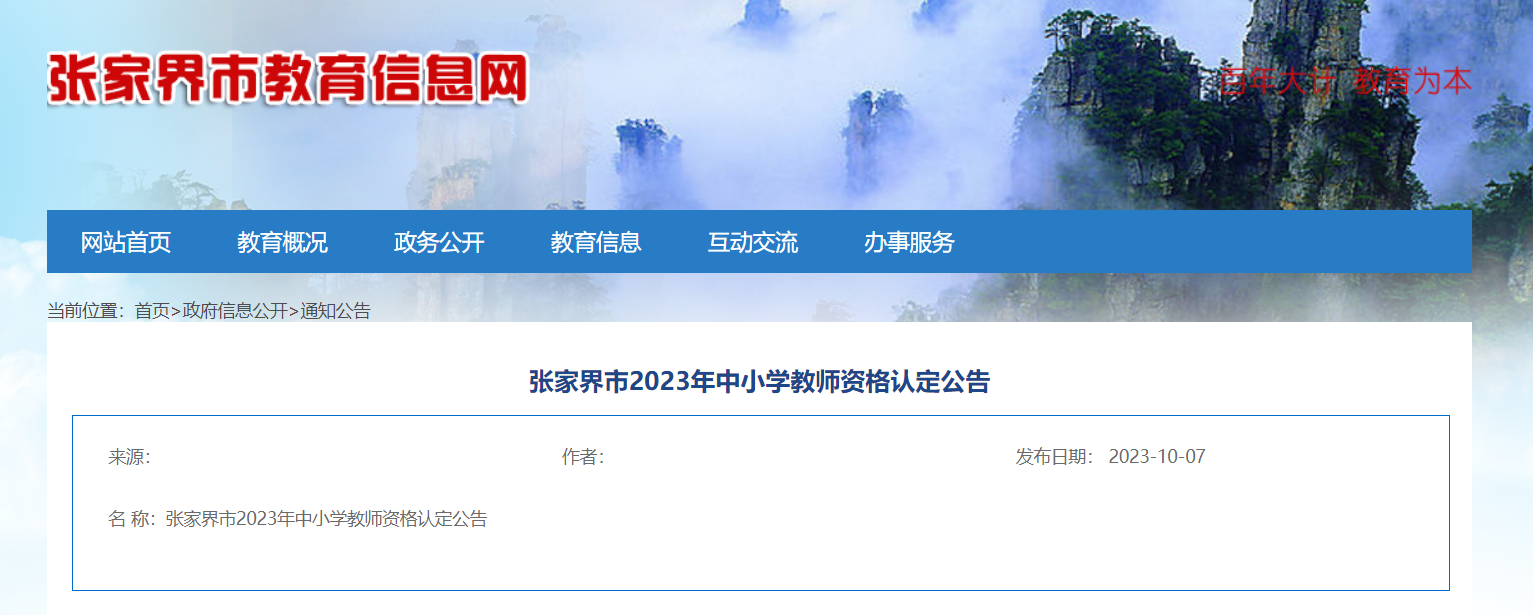Image resolution: width=1533 pixels, height=615 pixels.
Task: Open the 网站首页 navigation item
Action: click(126, 242)
